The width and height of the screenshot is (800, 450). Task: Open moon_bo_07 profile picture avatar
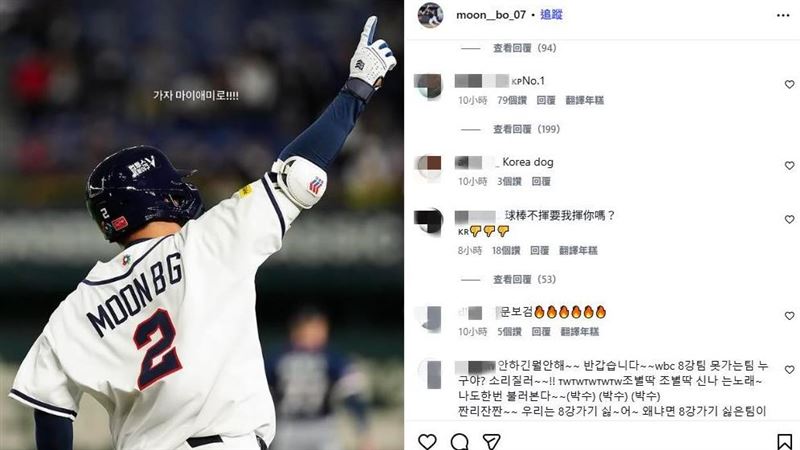[430, 15]
